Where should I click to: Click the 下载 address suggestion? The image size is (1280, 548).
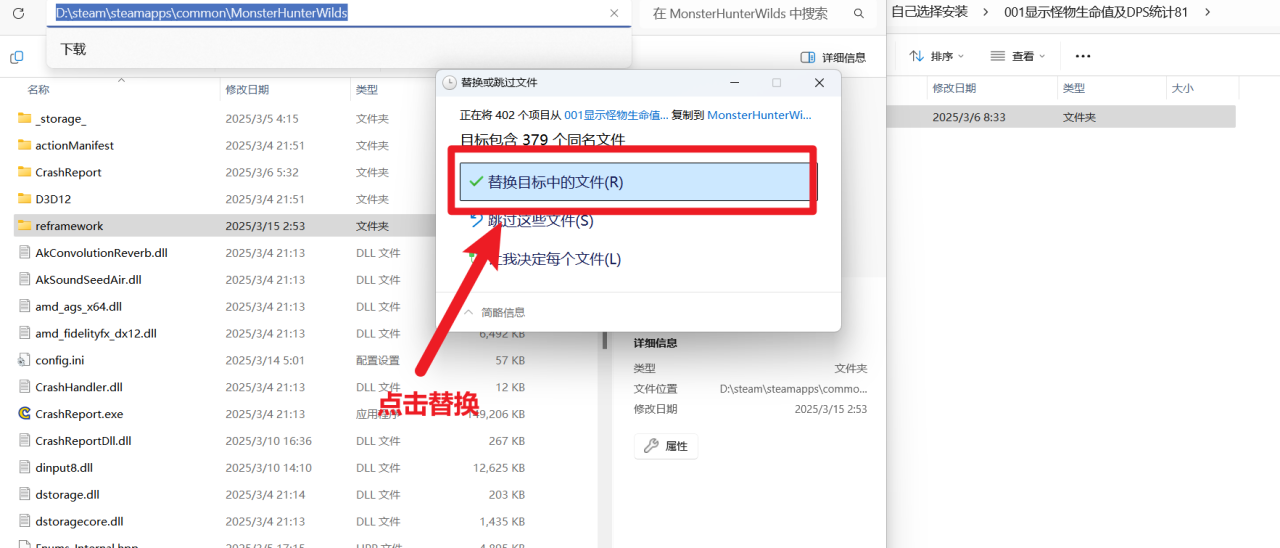[x=73, y=49]
